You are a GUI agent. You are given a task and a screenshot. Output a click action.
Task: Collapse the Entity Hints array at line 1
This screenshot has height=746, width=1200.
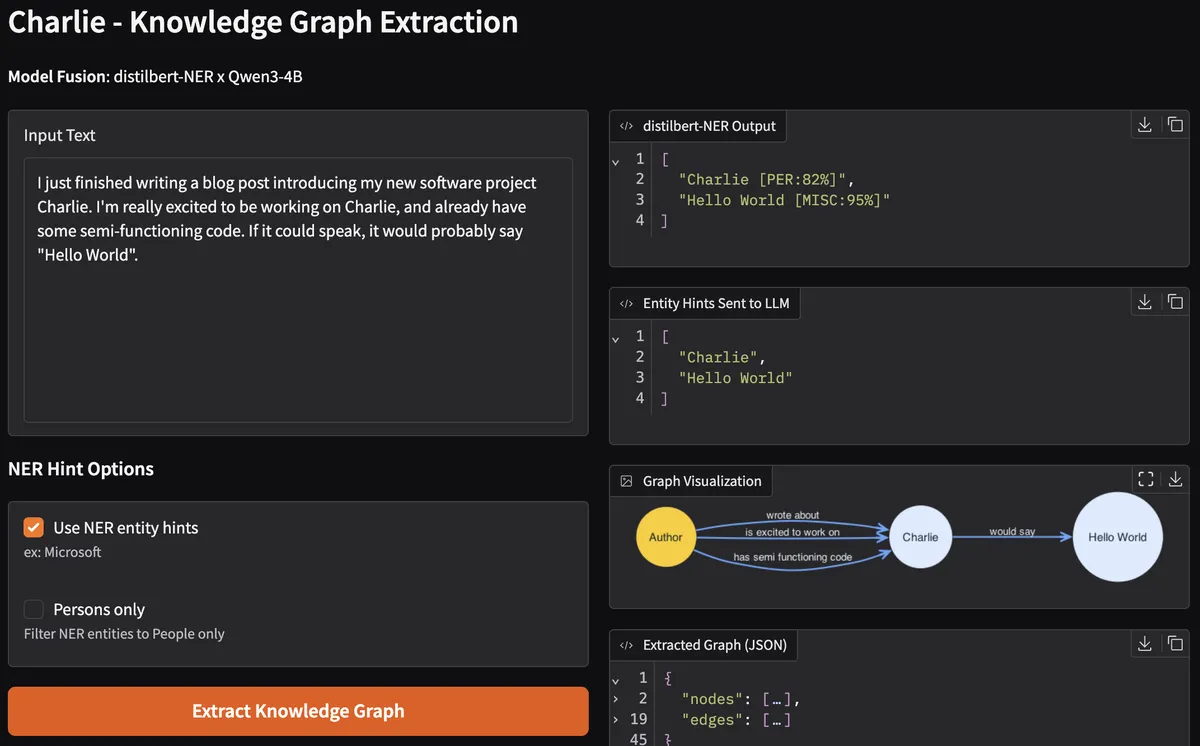point(616,338)
